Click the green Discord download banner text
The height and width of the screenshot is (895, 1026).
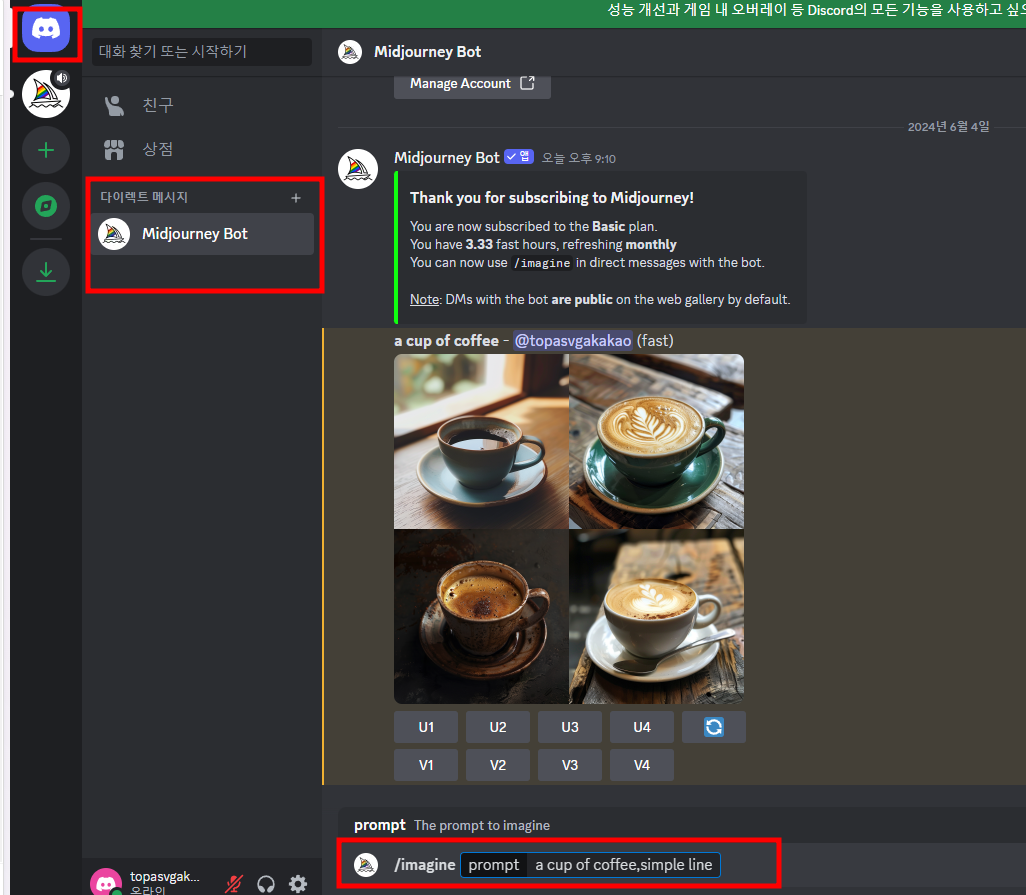[816, 10]
